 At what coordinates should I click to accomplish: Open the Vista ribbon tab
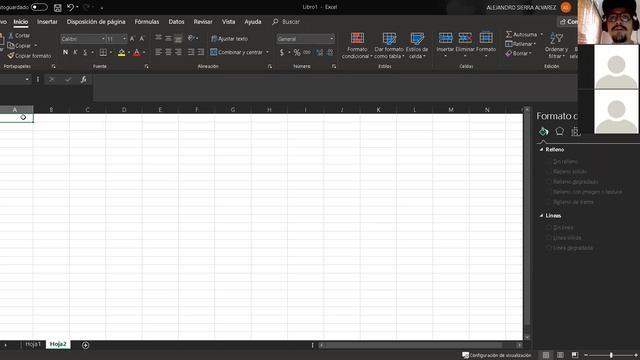pos(229,22)
